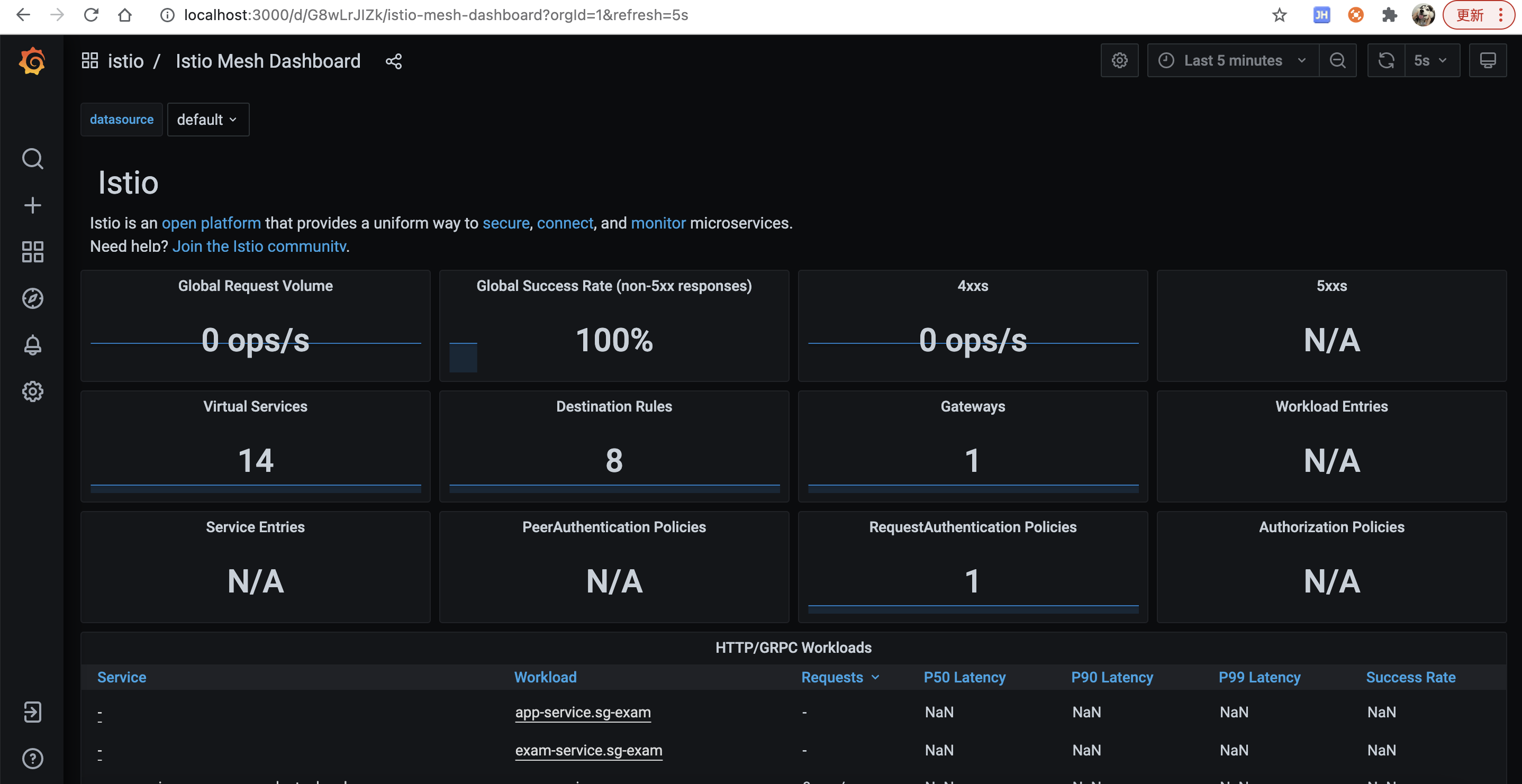Image resolution: width=1522 pixels, height=784 pixels.
Task: Click the Istio Mesh Dashboard title
Action: (x=268, y=61)
